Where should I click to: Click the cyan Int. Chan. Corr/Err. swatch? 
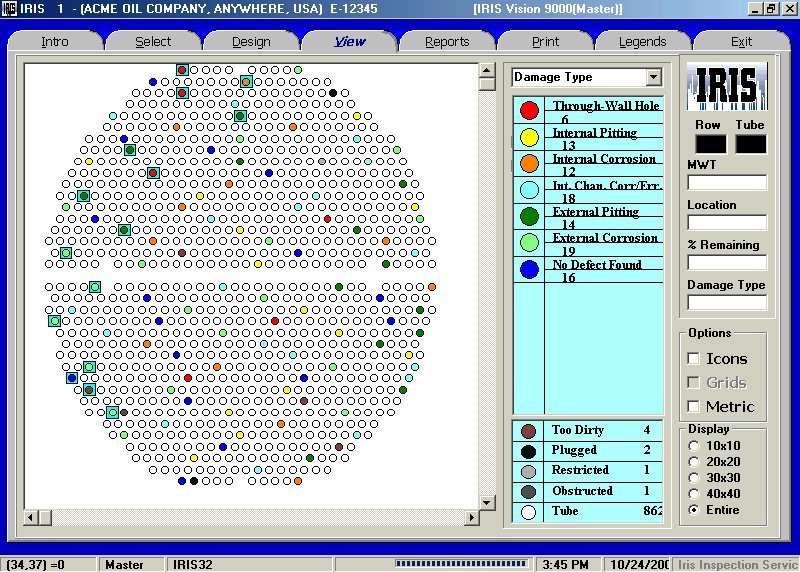click(x=529, y=190)
